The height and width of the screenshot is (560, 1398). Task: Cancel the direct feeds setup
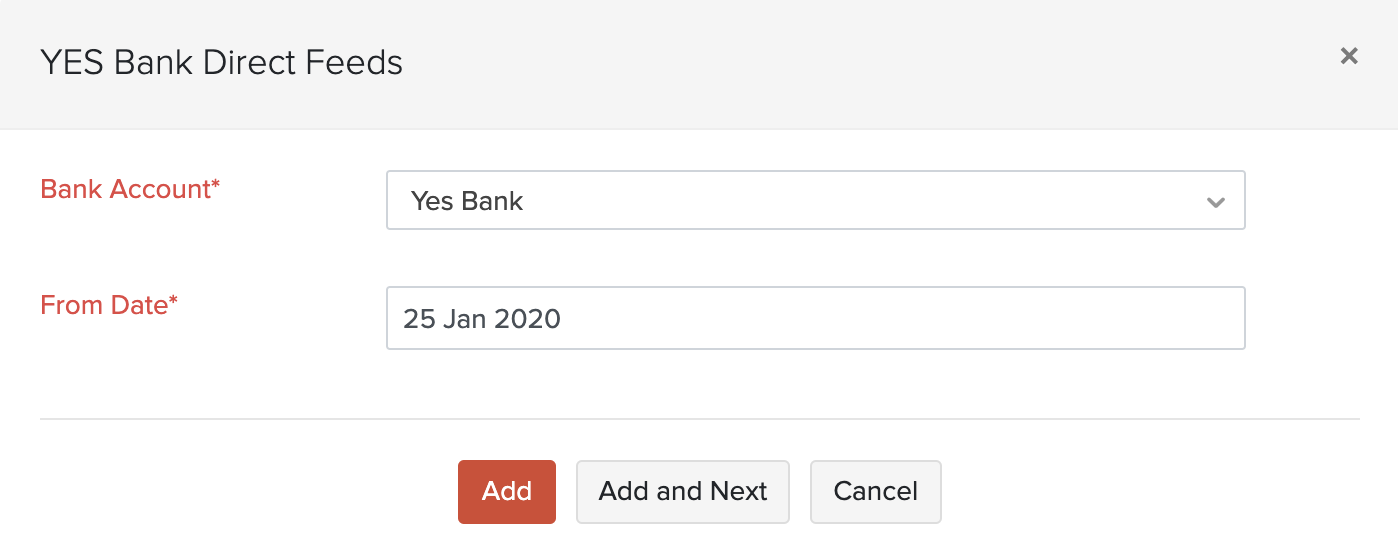[x=875, y=491]
